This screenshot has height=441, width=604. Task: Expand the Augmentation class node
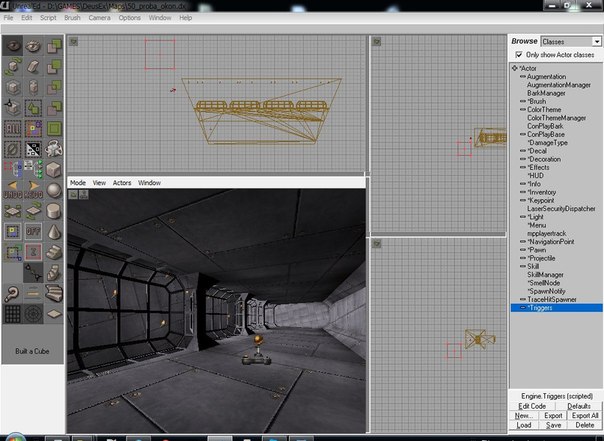tap(523, 77)
